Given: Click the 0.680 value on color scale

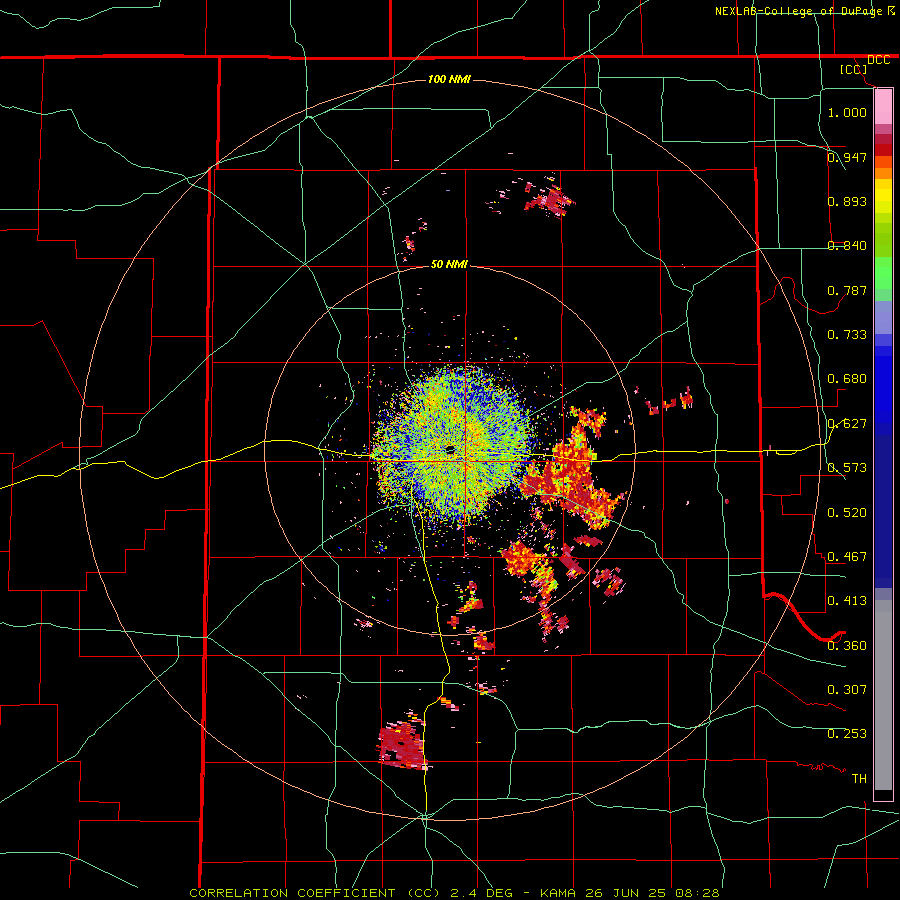Looking at the screenshot, I should click(x=847, y=379).
